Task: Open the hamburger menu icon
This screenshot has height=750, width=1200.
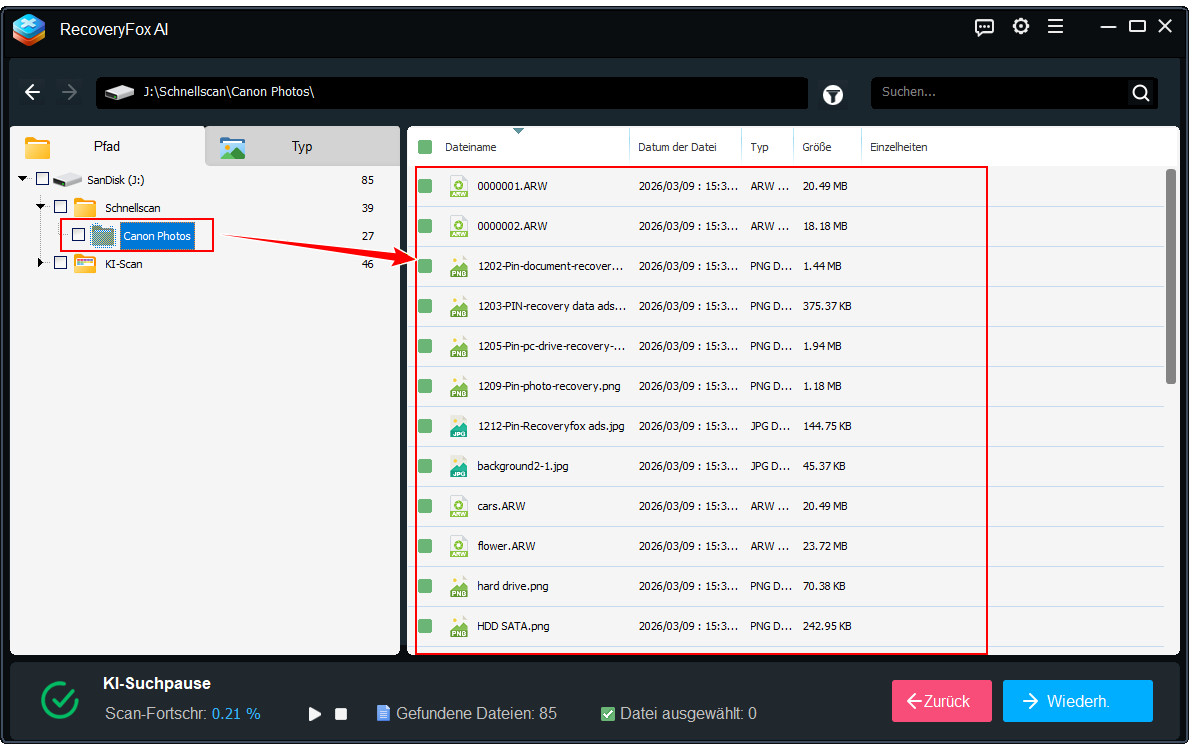Action: [1055, 27]
